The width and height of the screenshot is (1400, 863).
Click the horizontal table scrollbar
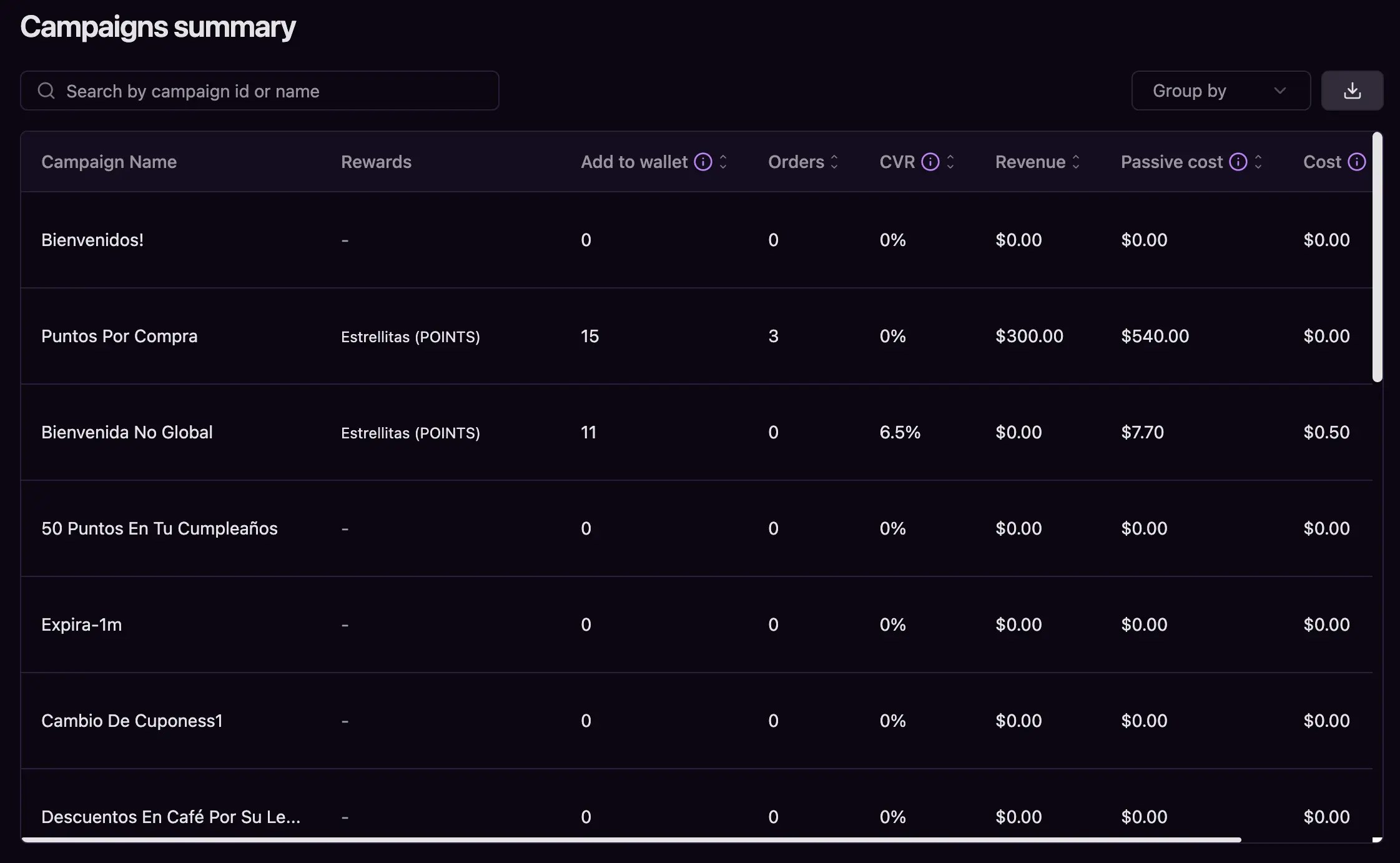(631, 840)
